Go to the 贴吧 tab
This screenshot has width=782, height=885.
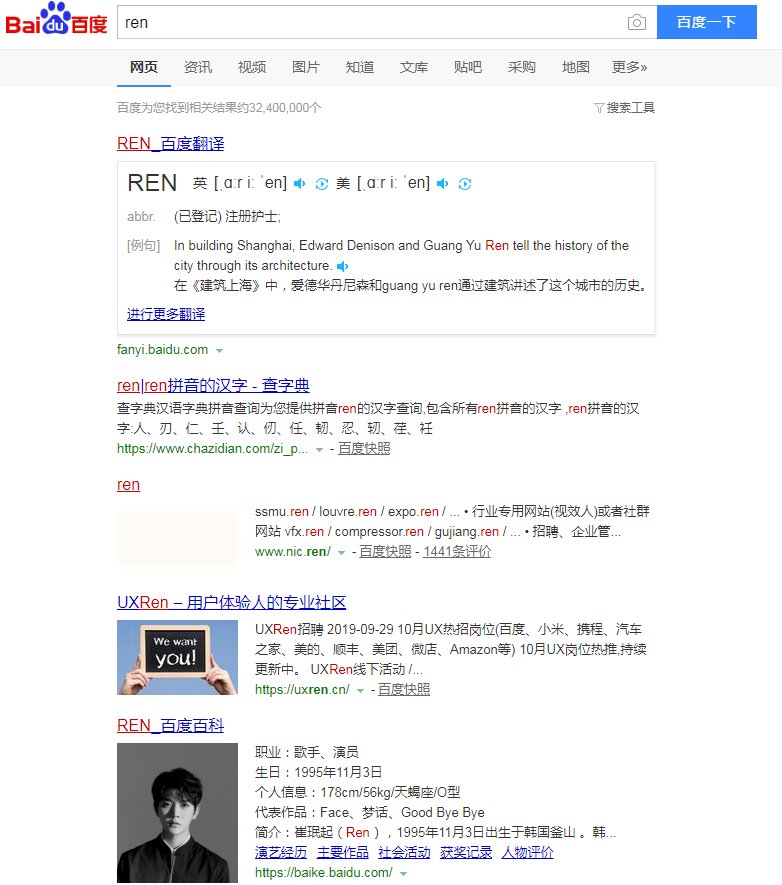(x=468, y=67)
